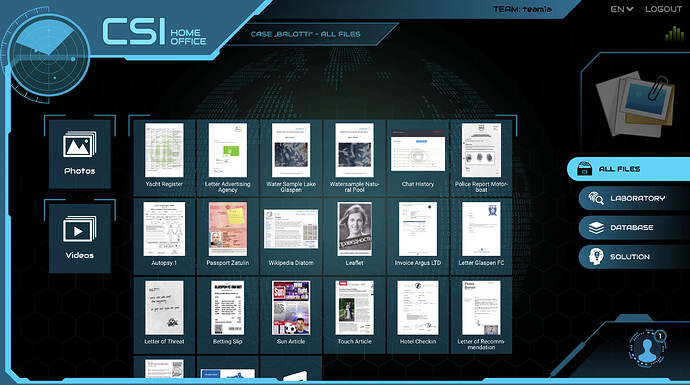Screen dimensions: 690x385
Task: Open the Yacht Register file
Action: [164, 158]
